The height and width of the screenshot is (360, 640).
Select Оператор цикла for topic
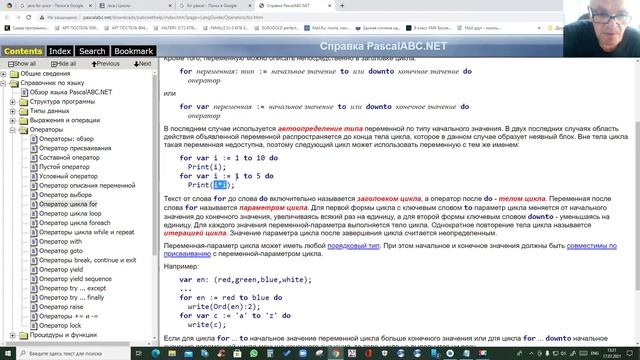pos(68,204)
